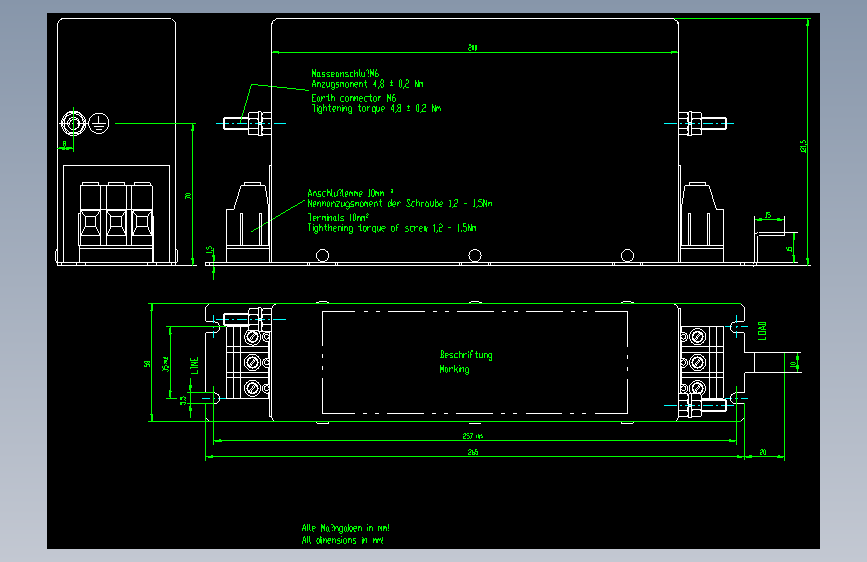Click the "Nennanzugsmoment der Schraube 1,2 - 1,5Nm" note
The image size is (867, 562).
coord(400,204)
